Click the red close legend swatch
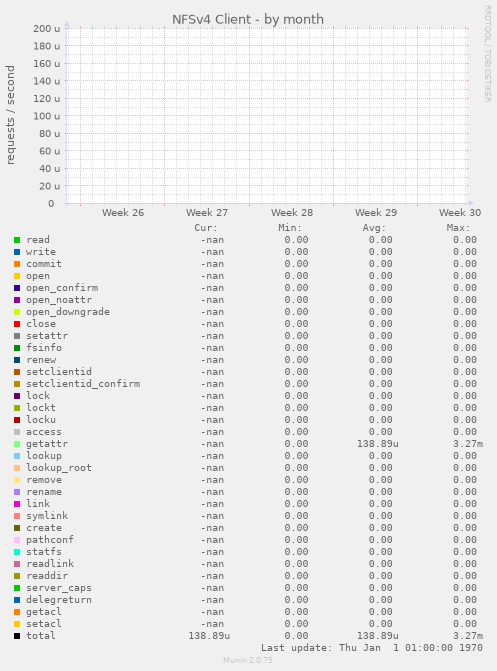The image size is (497, 671). 17,324
